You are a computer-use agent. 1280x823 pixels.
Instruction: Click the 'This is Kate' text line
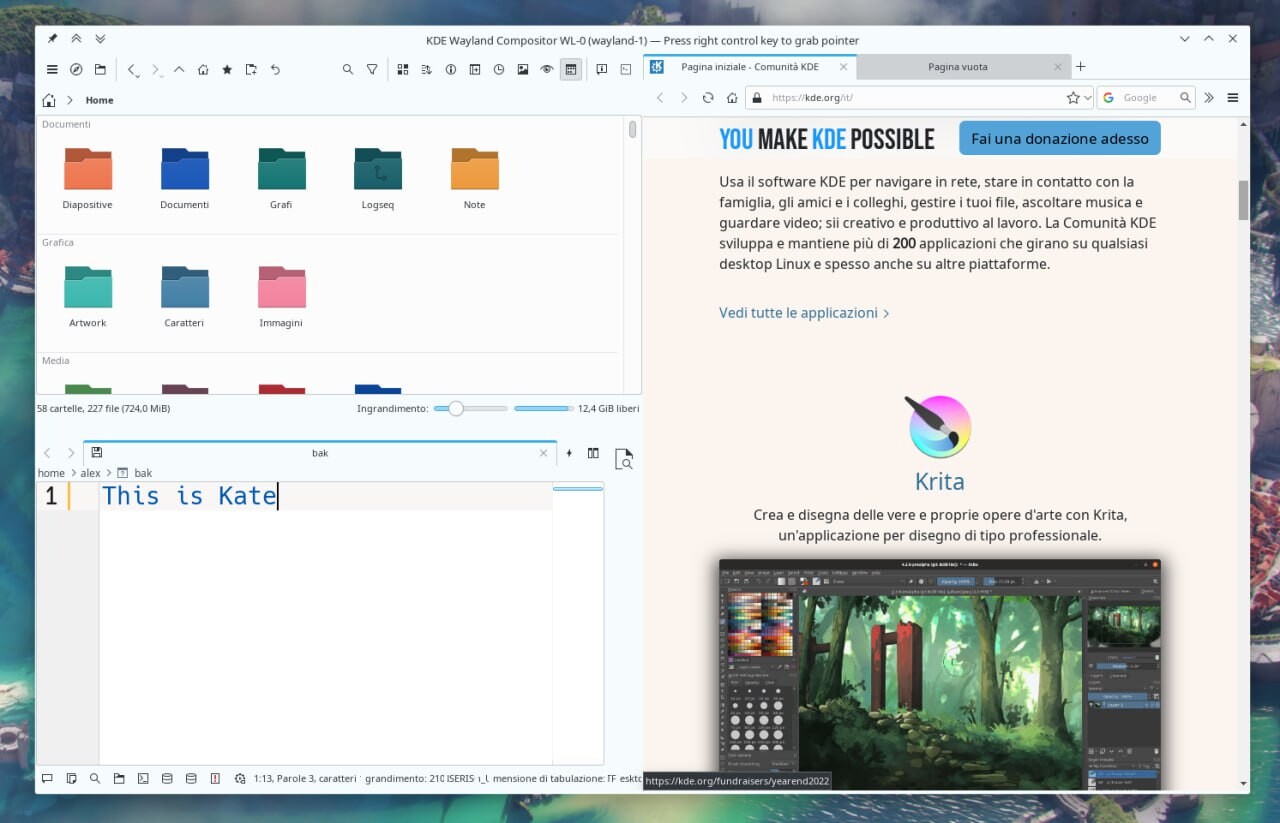[190, 495]
